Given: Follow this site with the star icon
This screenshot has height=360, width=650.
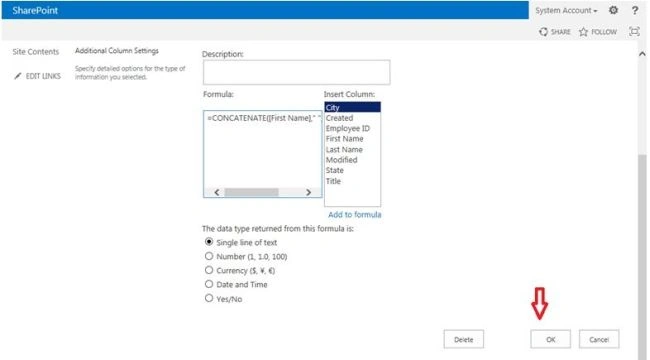Looking at the screenshot, I should tap(583, 32).
